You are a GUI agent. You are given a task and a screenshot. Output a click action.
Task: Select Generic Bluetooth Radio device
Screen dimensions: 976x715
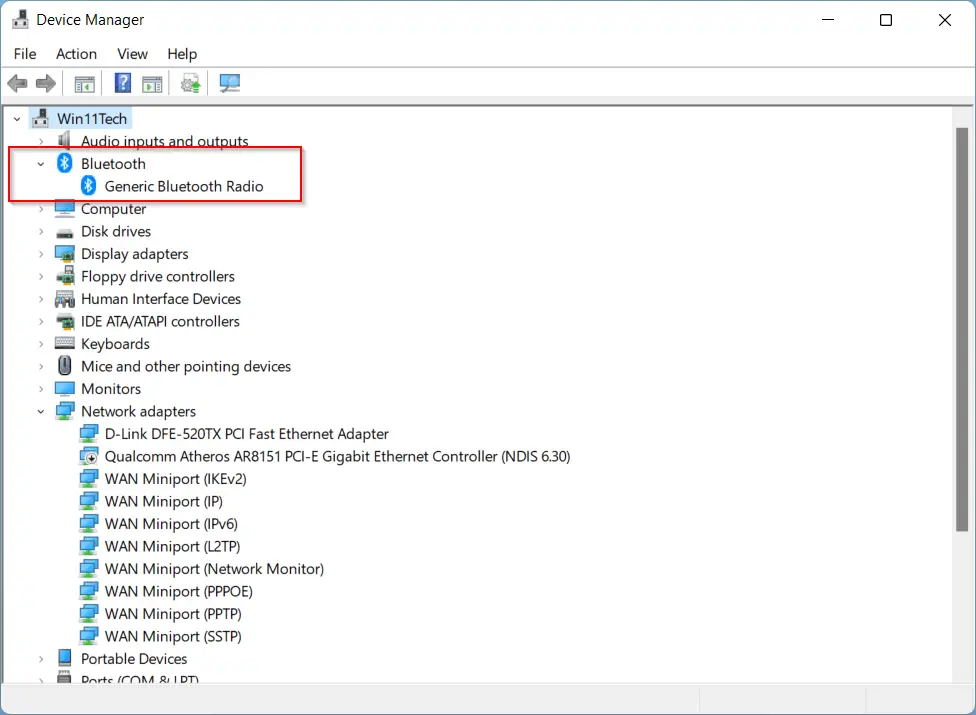pyautogui.click(x=184, y=186)
